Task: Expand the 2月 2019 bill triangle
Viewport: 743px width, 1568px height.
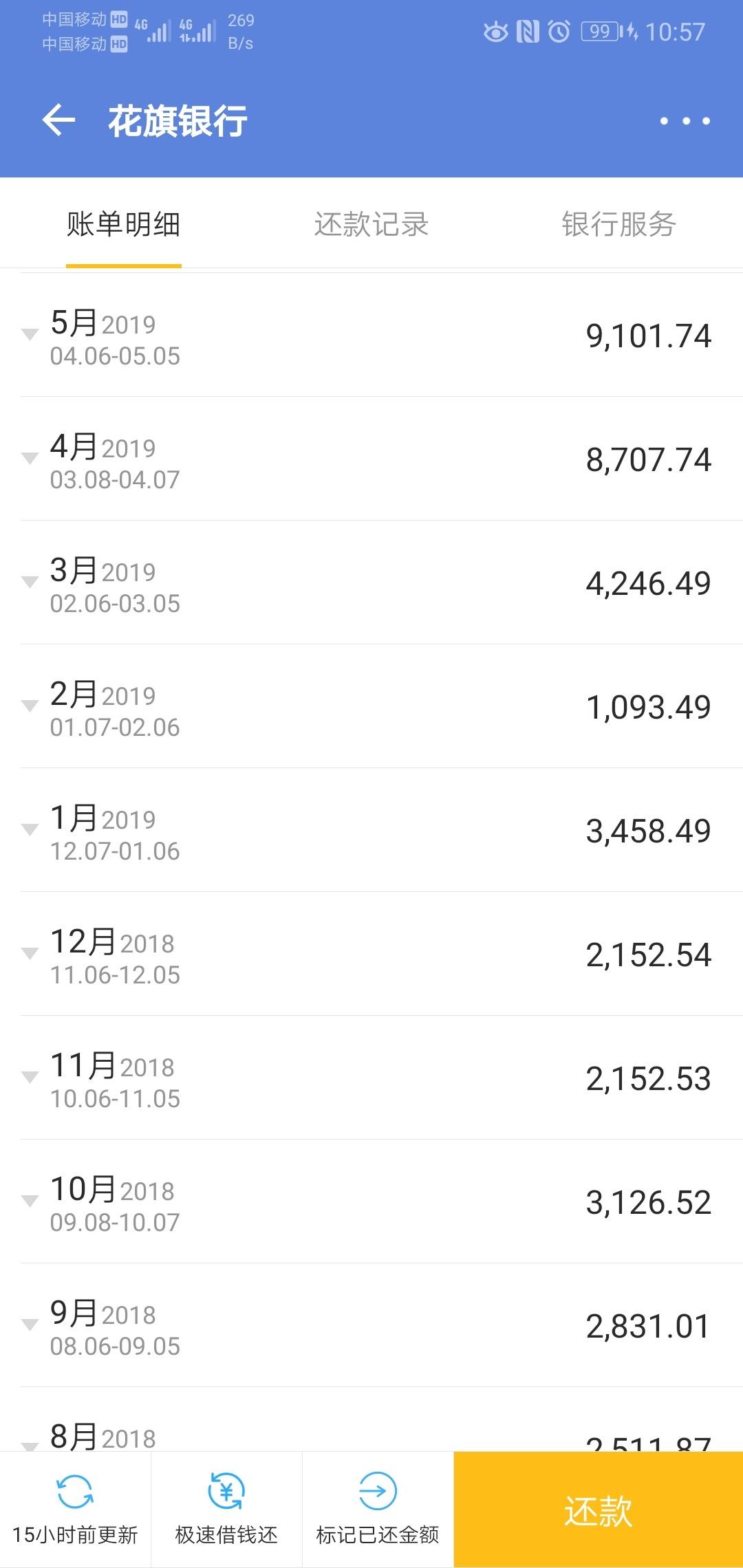Action: click(30, 706)
